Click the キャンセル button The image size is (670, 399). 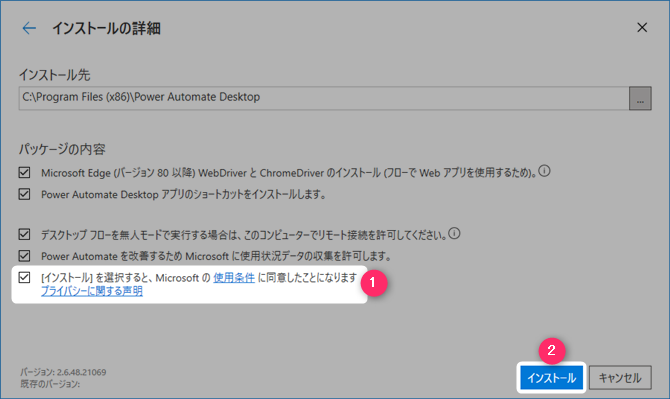620,378
